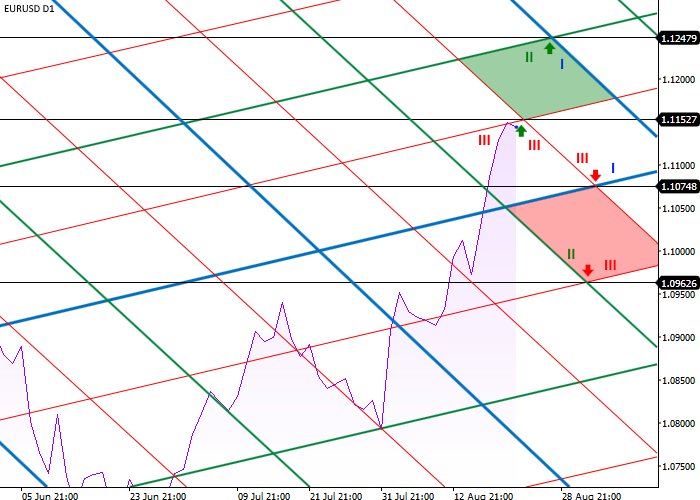700x500 pixels.
Task: Click the 1.09626 price level tag
Action: coord(679,283)
